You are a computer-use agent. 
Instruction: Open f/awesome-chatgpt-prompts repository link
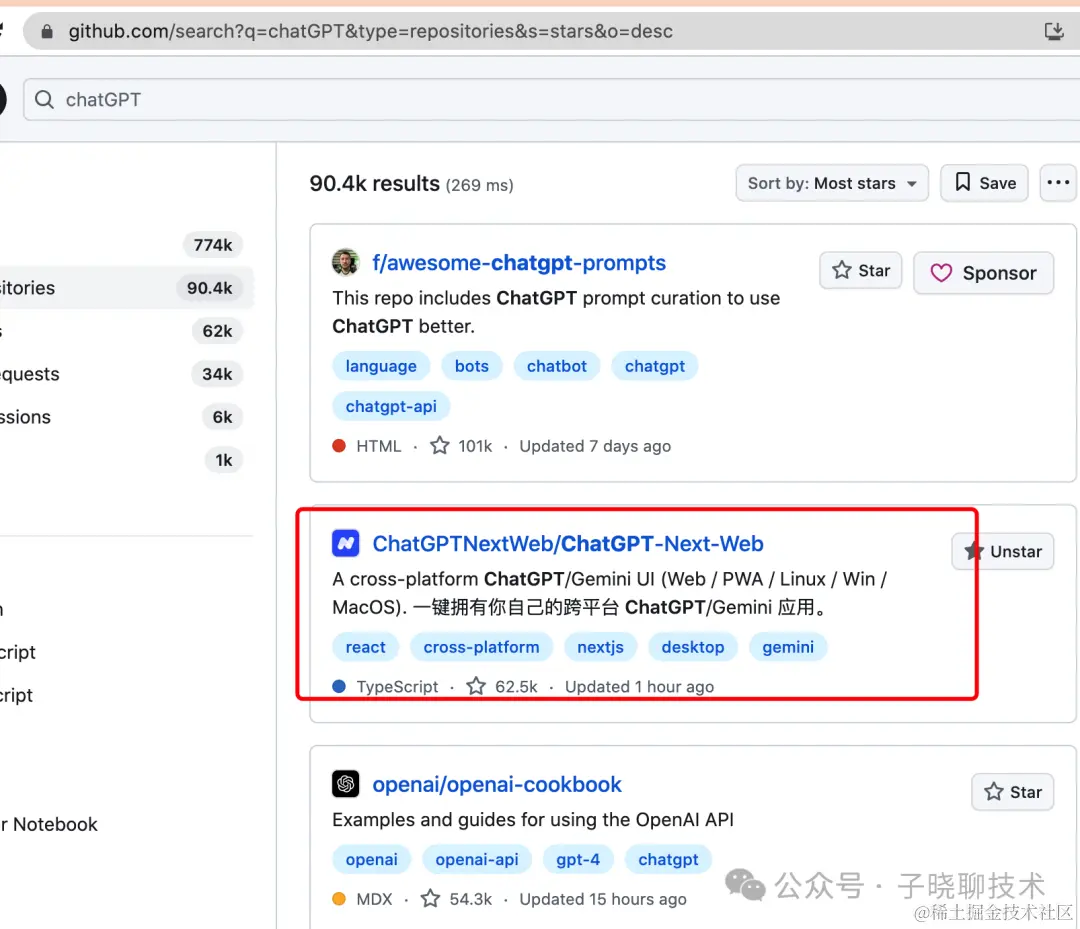coord(519,262)
